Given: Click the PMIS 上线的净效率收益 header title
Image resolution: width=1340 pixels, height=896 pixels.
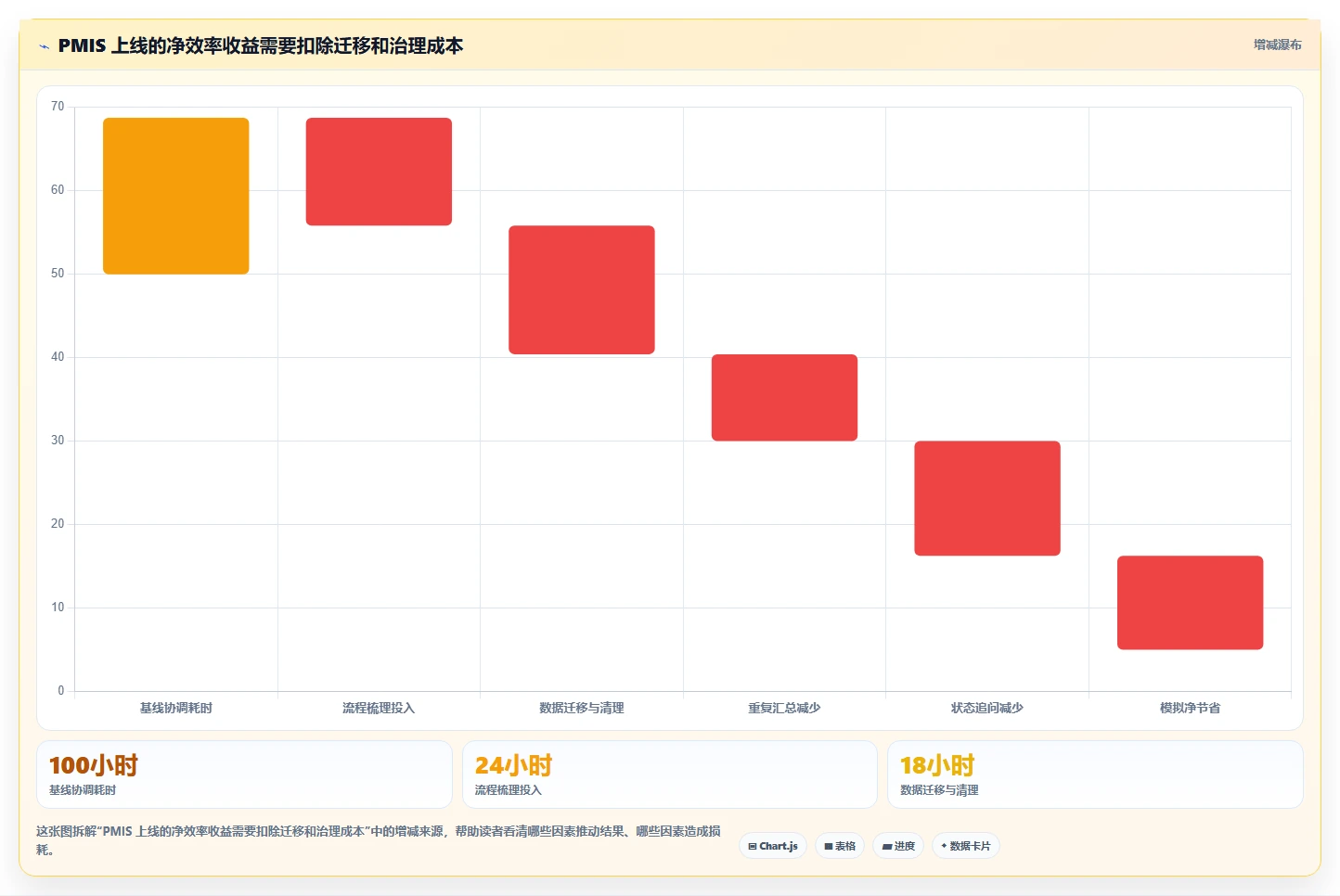Looking at the screenshot, I should 261,45.
